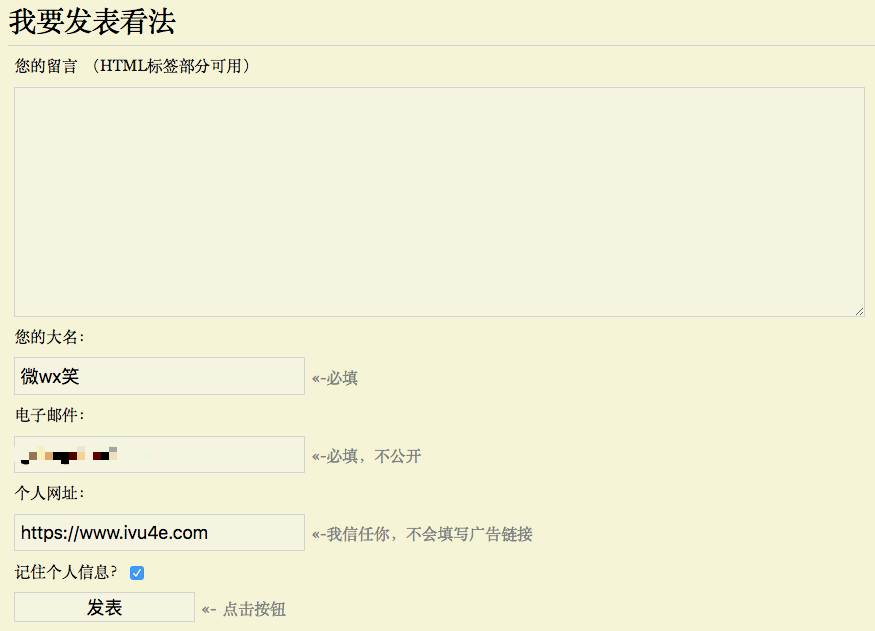
Task: Click the 记住个人信息? label text
Action: pyautogui.click(x=66, y=573)
